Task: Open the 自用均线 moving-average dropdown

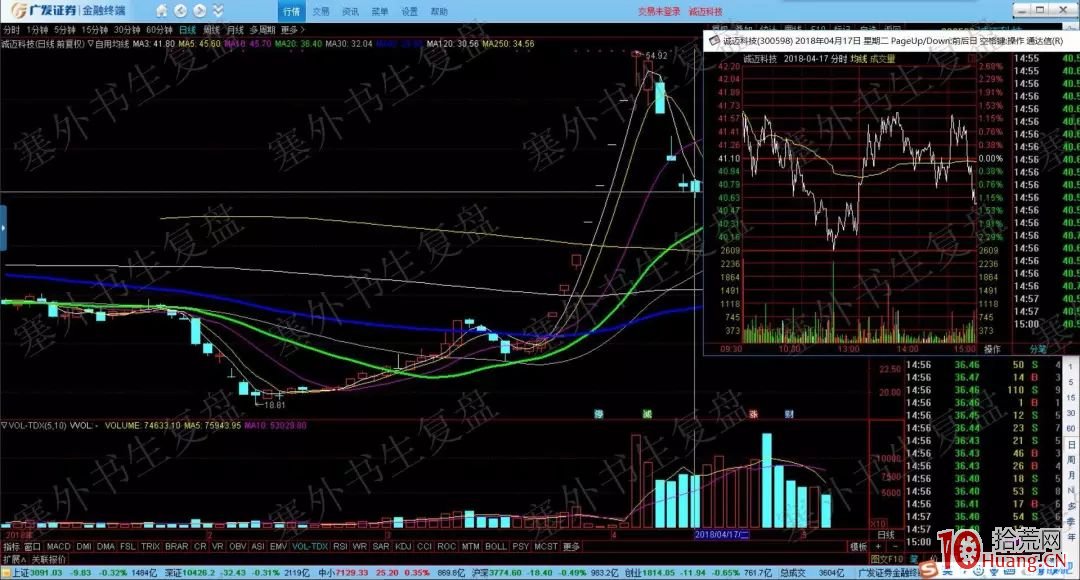Action: coord(108,43)
